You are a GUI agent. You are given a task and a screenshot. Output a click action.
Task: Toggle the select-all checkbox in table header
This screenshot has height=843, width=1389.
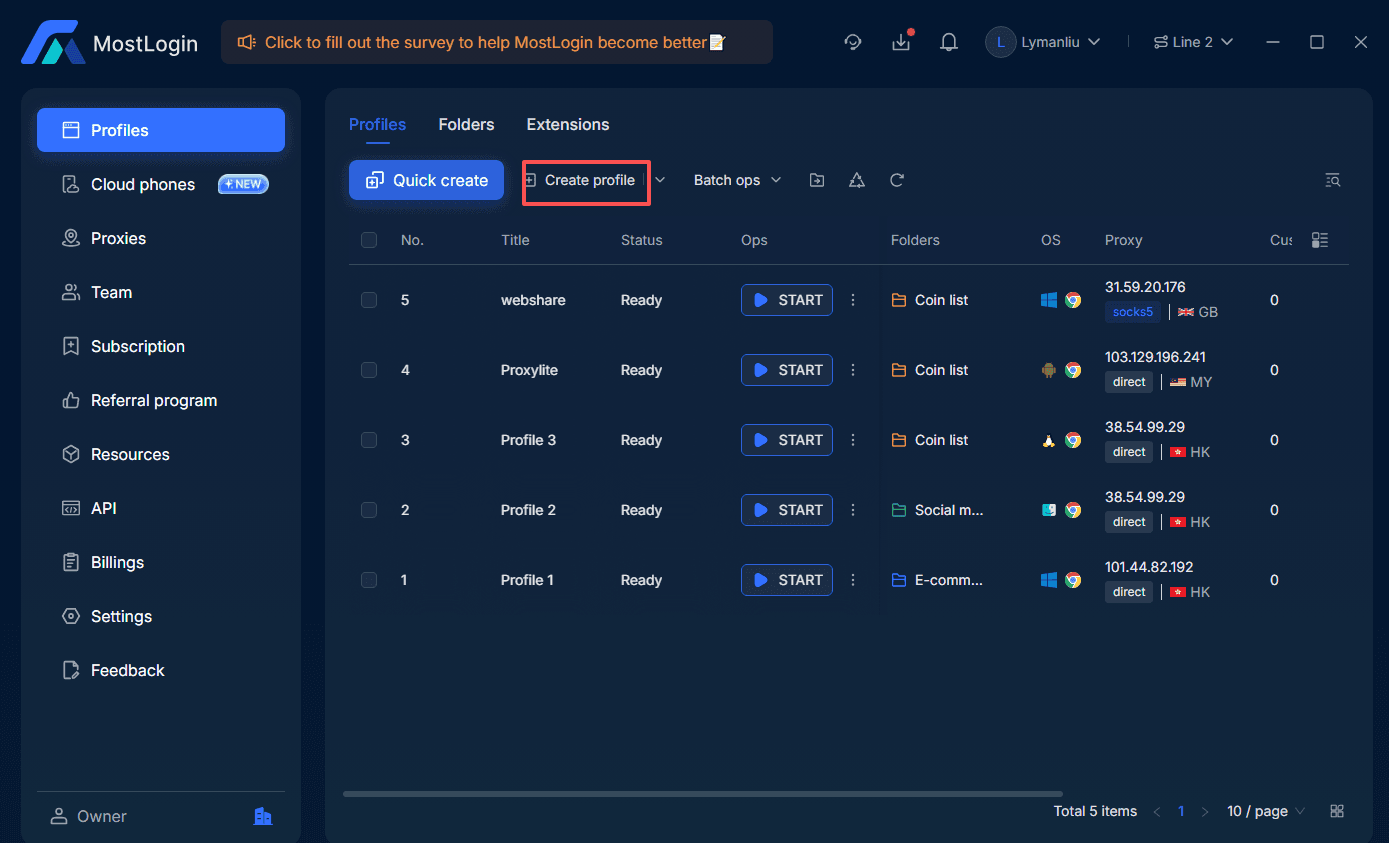pyautogui.click(x=369, y=240)
